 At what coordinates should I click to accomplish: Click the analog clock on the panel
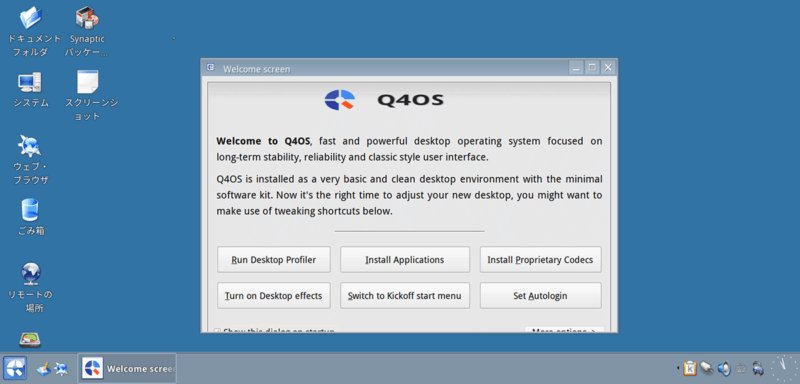click(785, 368)
